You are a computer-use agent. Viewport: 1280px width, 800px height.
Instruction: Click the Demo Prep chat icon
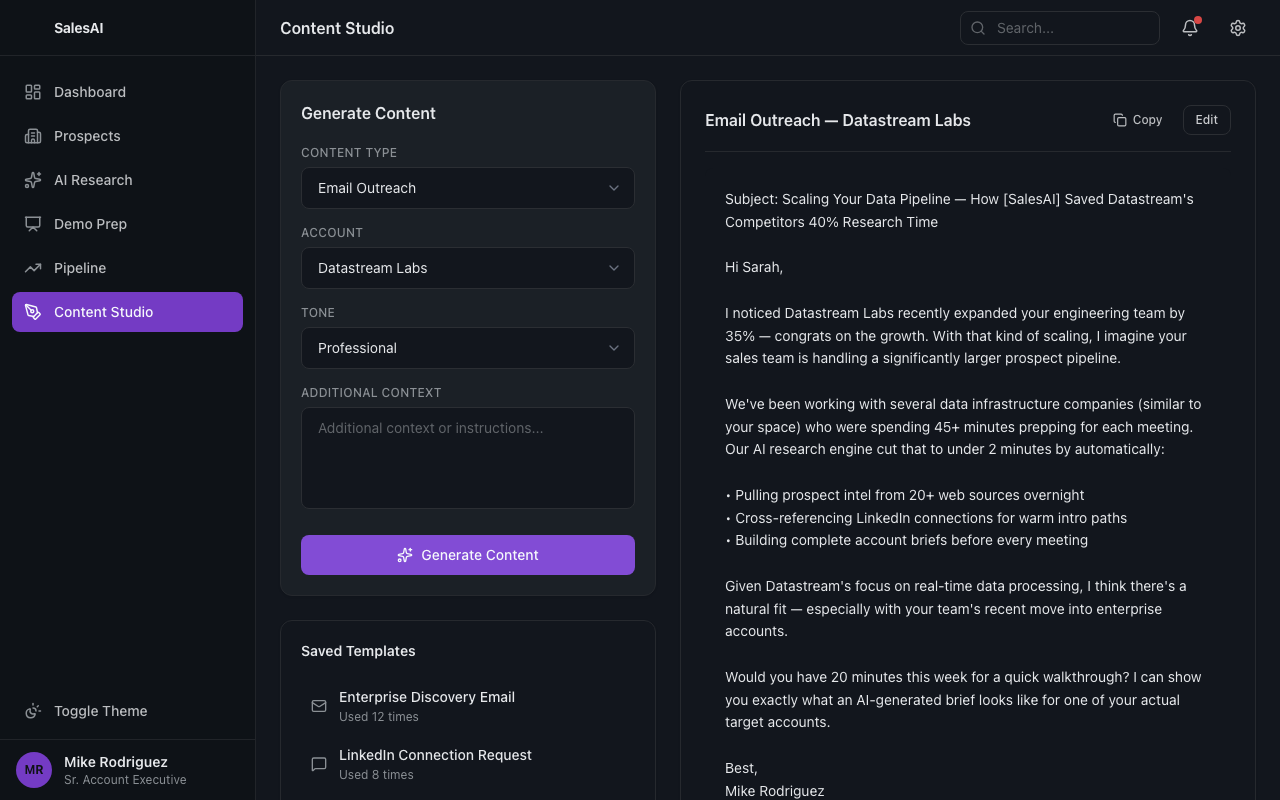pyautogui.click(x=33, y=224)
